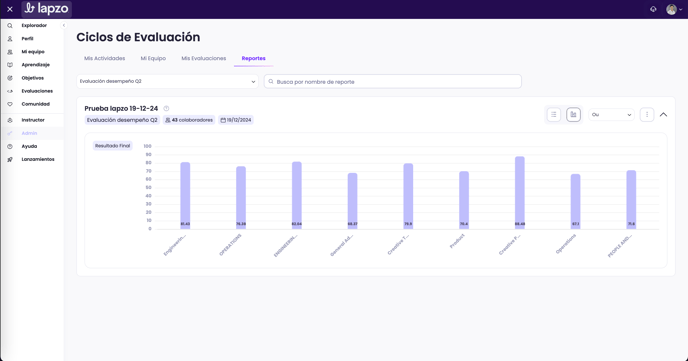
Task: Click the Mi equipo people icon
Action: (10, 52)
